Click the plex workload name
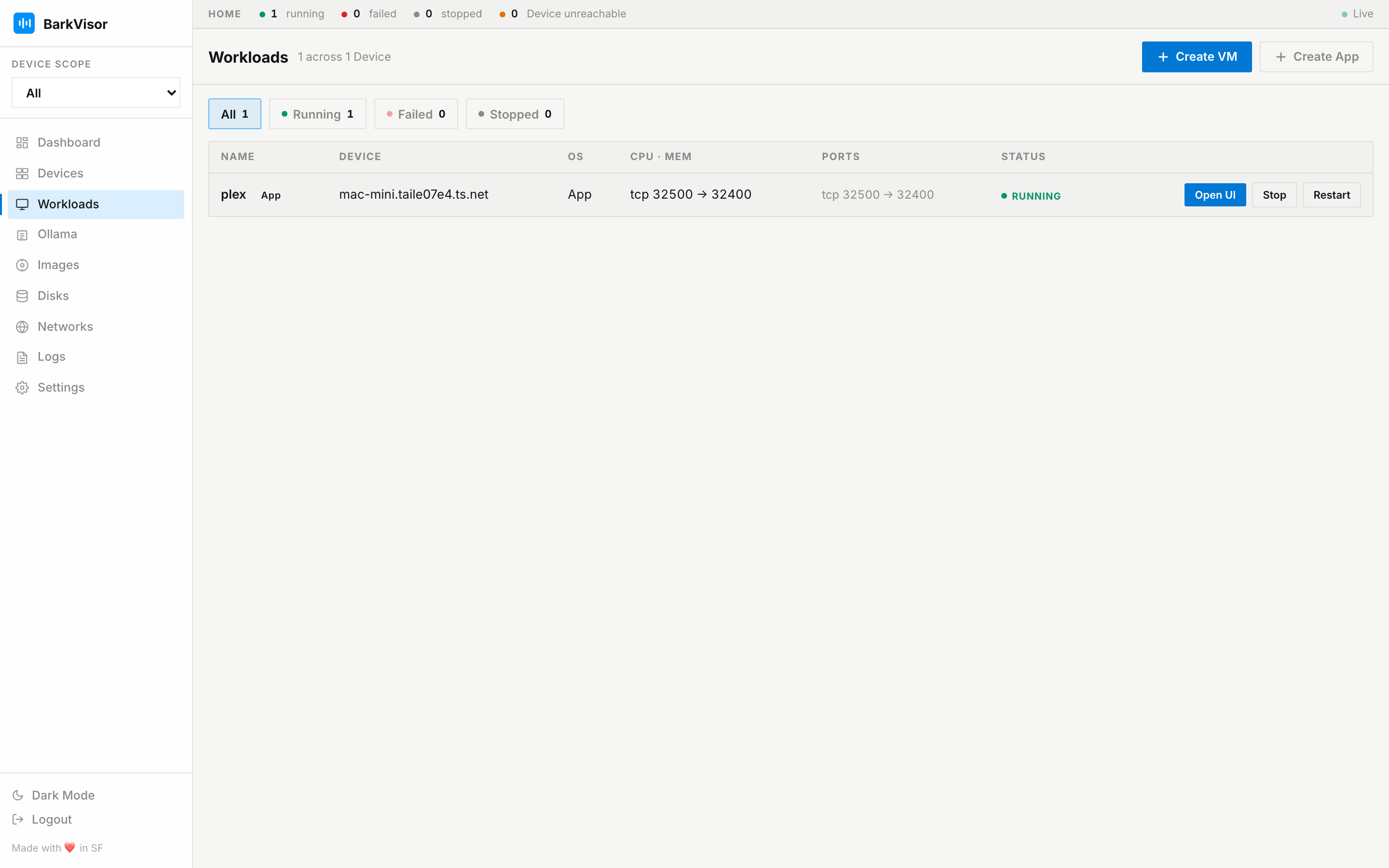This screenshot has height=868, width=1389. 233,195
